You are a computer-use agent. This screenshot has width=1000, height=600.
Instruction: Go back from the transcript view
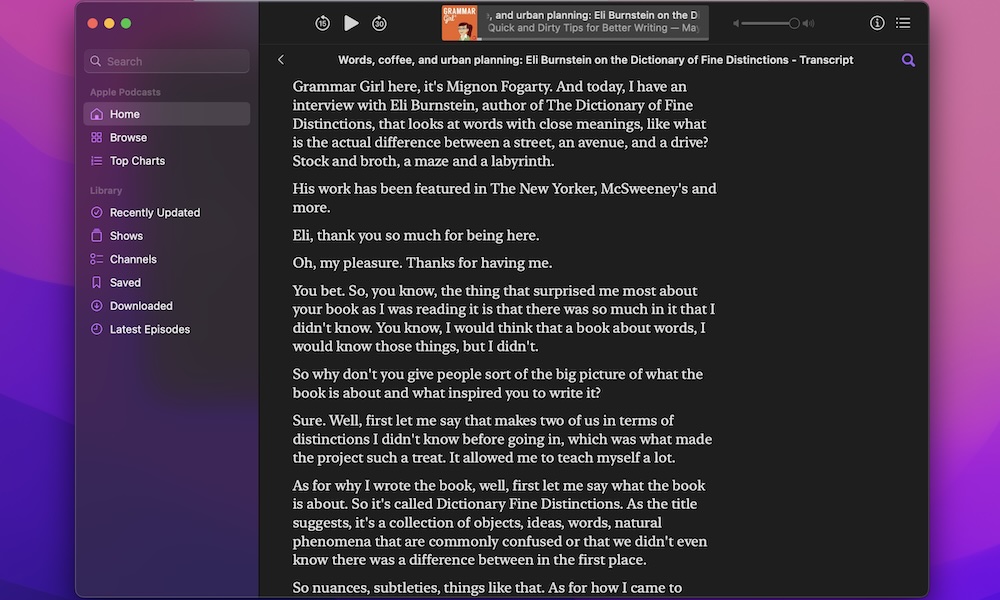pyautogui.click(x=281, y=59)
